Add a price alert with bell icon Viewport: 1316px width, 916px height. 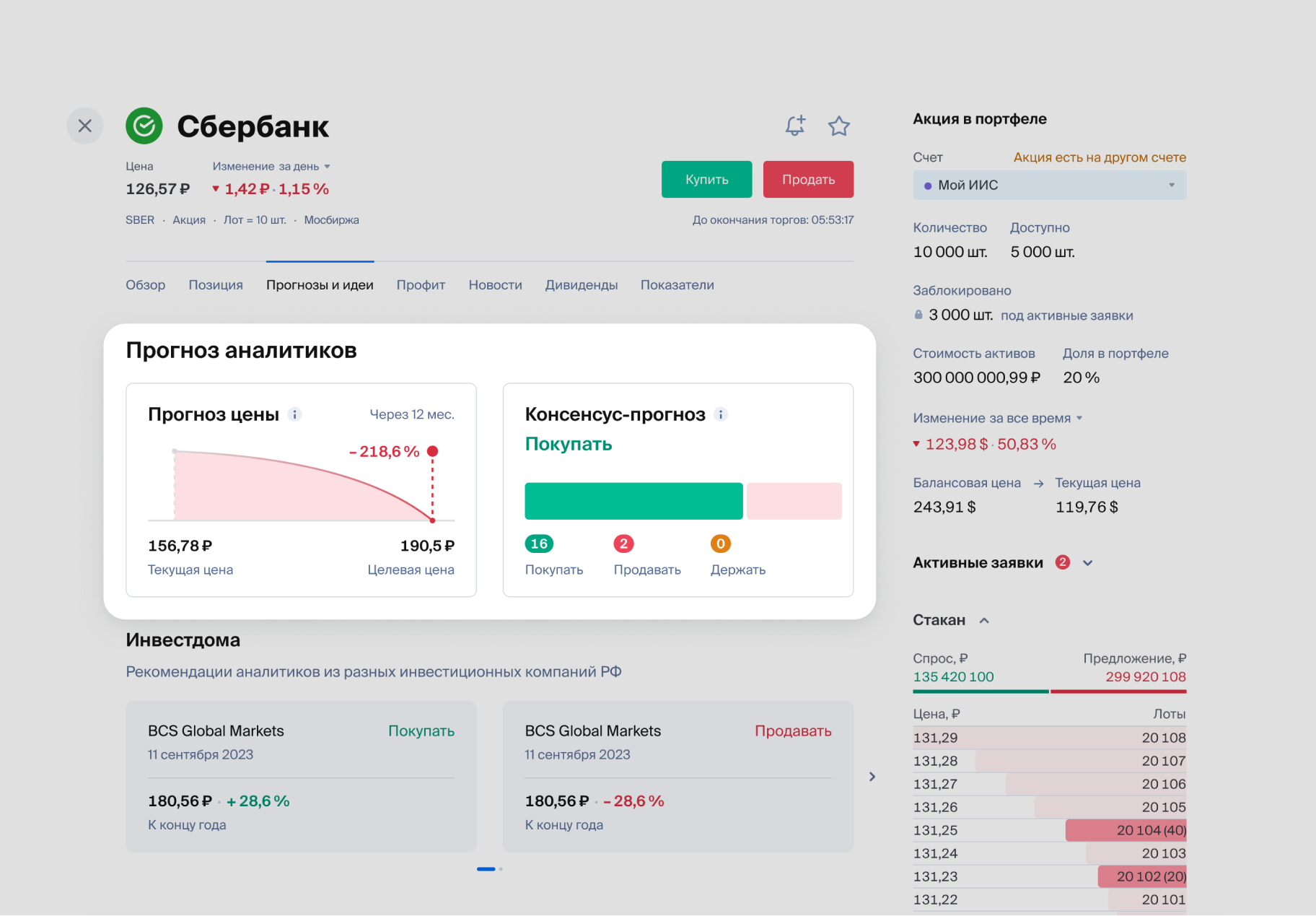pyautogui.click(x=795, y=126)
